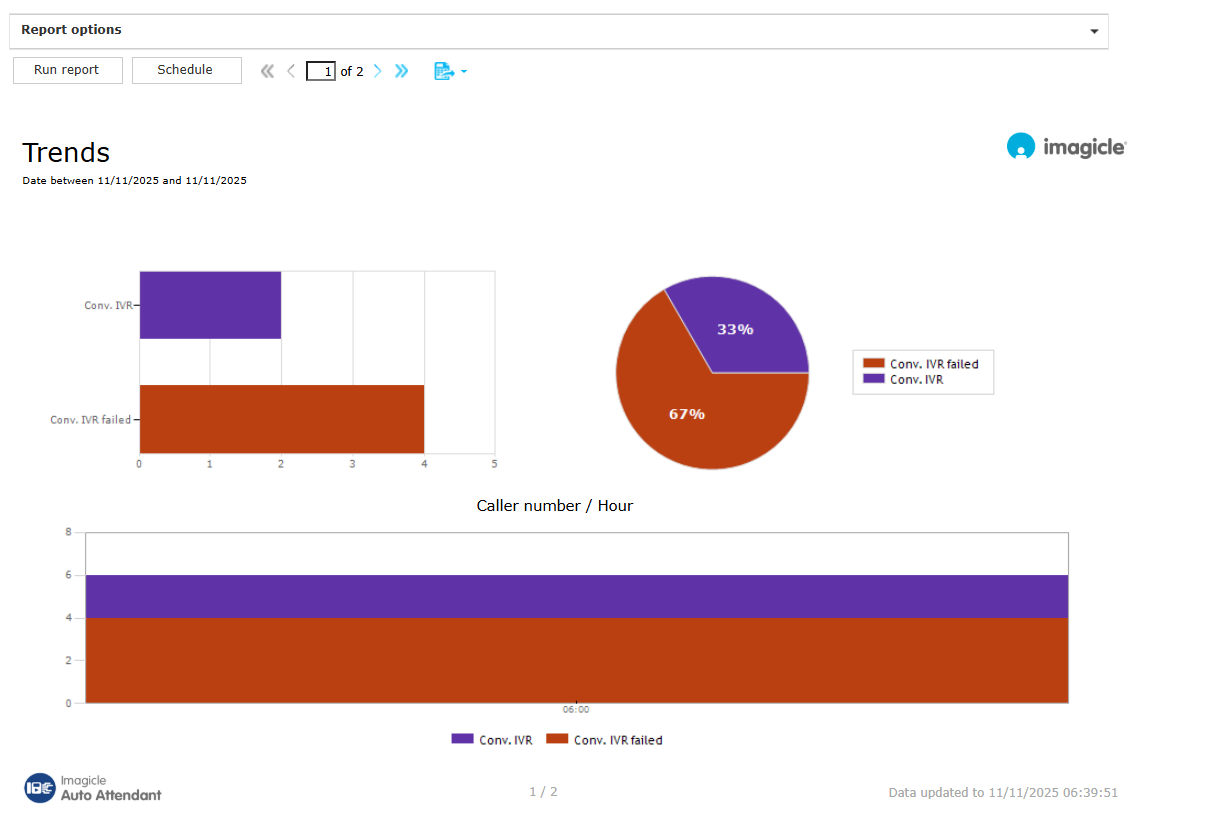Go to the previous report page
The width and height of the screenshot is (1230, 825).
click(x=291, y=71)
